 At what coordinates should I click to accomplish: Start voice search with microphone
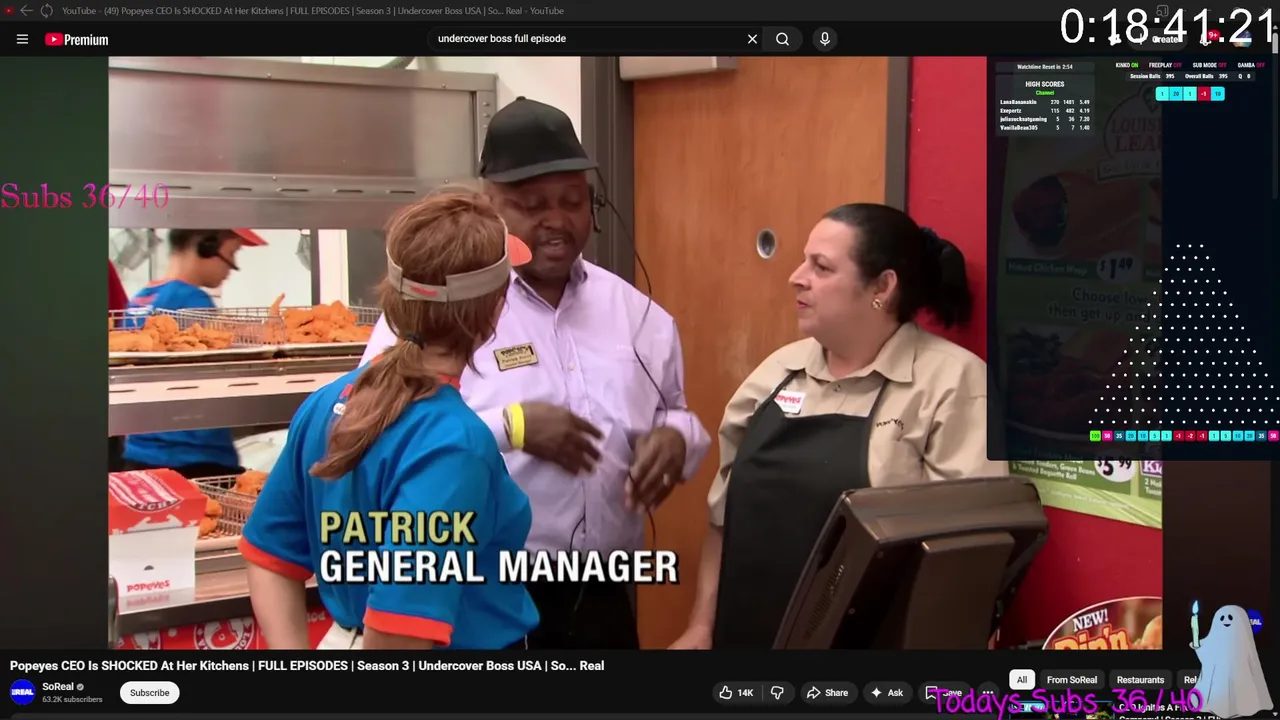824,39
